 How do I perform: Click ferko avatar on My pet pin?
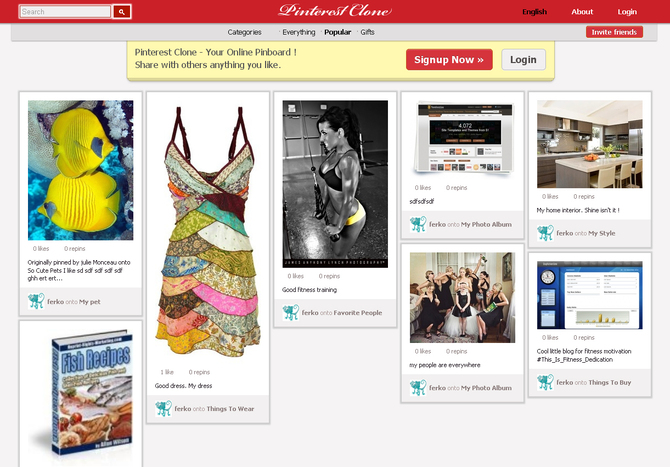(36, 301)
